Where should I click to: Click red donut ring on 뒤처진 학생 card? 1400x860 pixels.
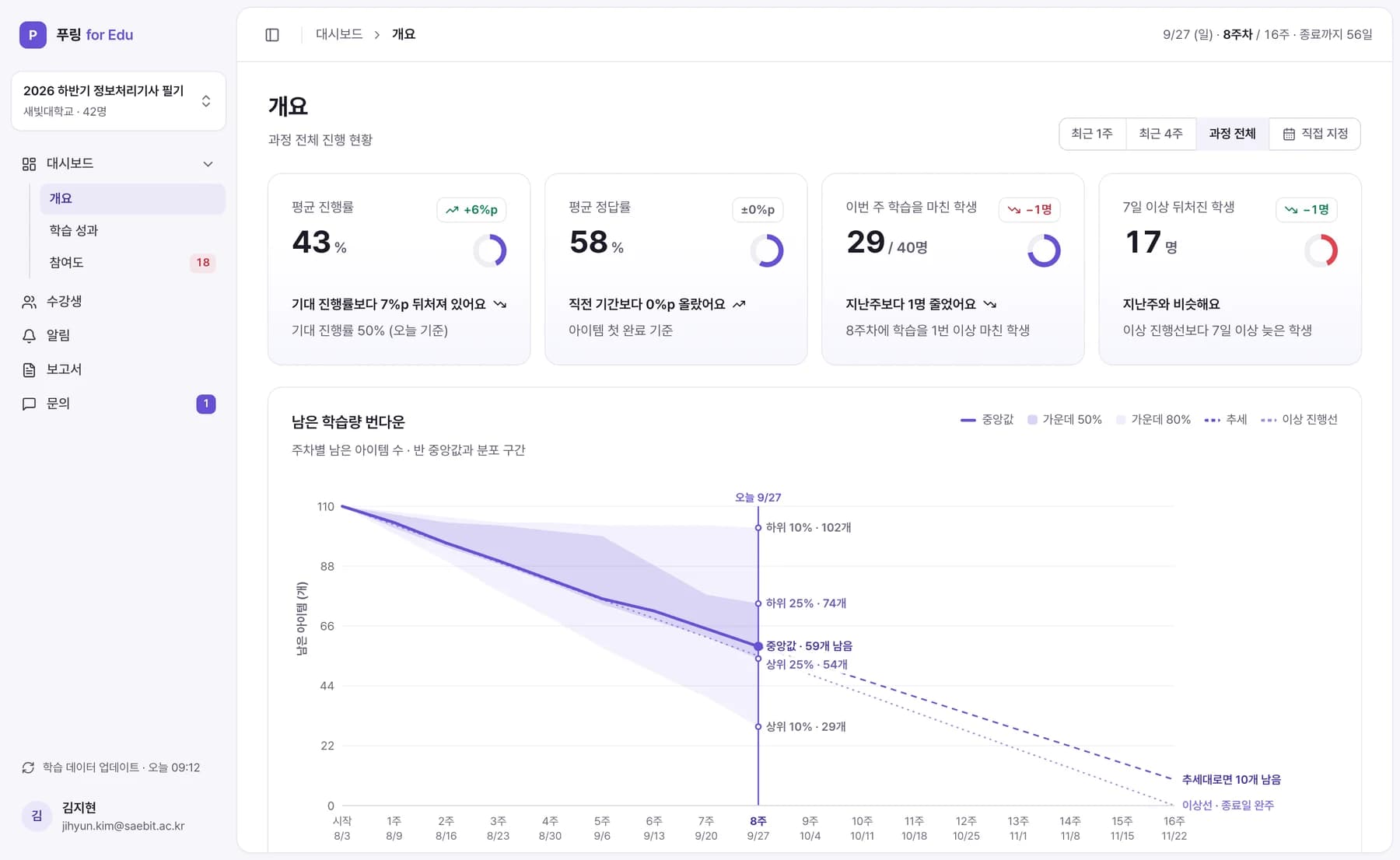[1321, 250]
